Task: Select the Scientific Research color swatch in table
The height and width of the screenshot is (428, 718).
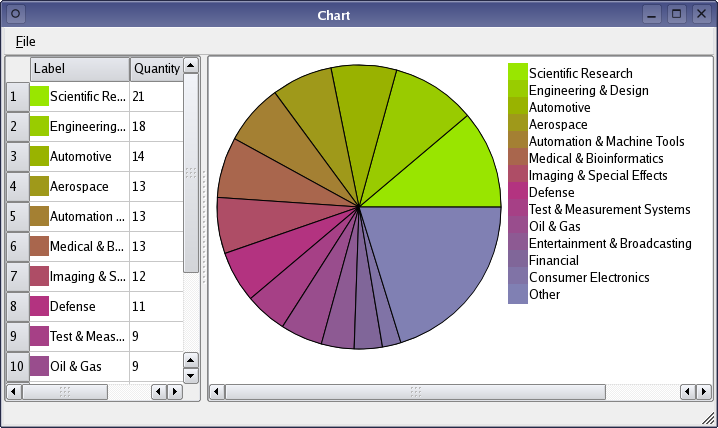Action: coord(39,96)
